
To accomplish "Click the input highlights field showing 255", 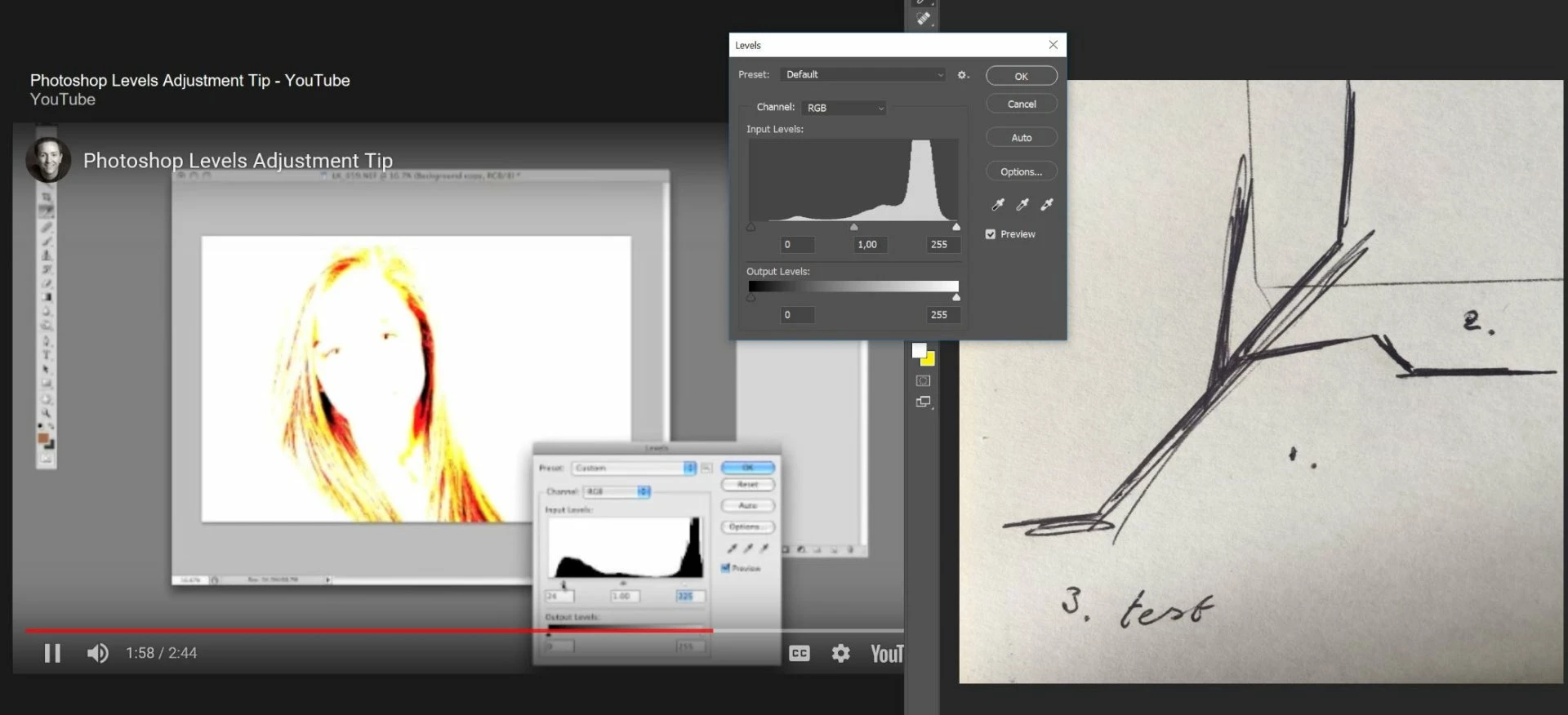I will coord(943,244).
